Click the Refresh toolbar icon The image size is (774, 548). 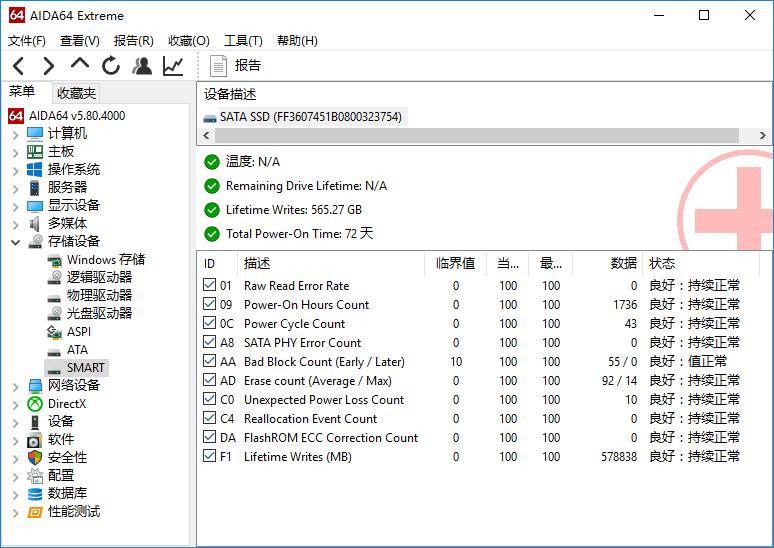coord(111,66)
